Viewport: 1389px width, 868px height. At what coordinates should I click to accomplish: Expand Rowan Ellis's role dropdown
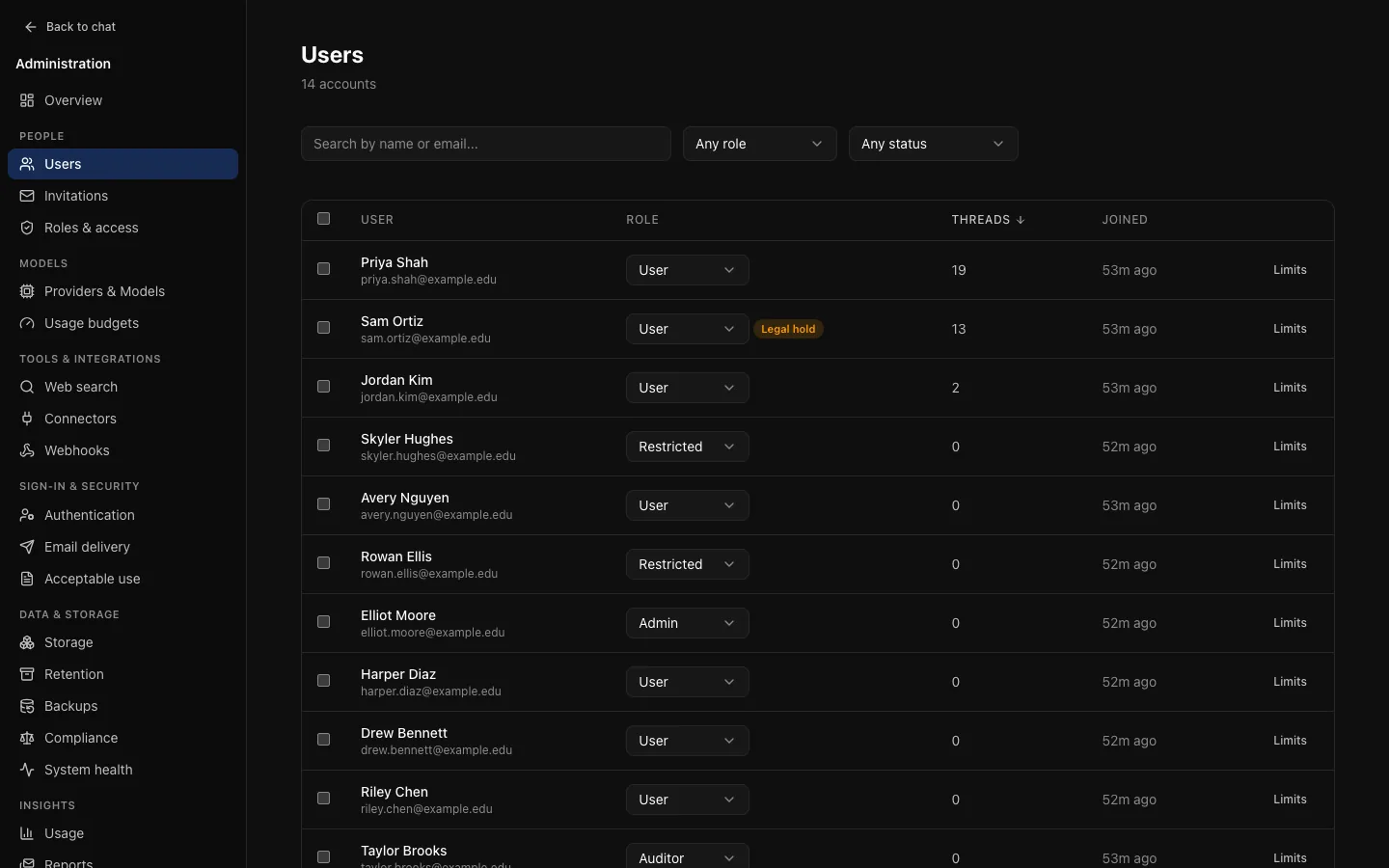click(x=688, y=564)
